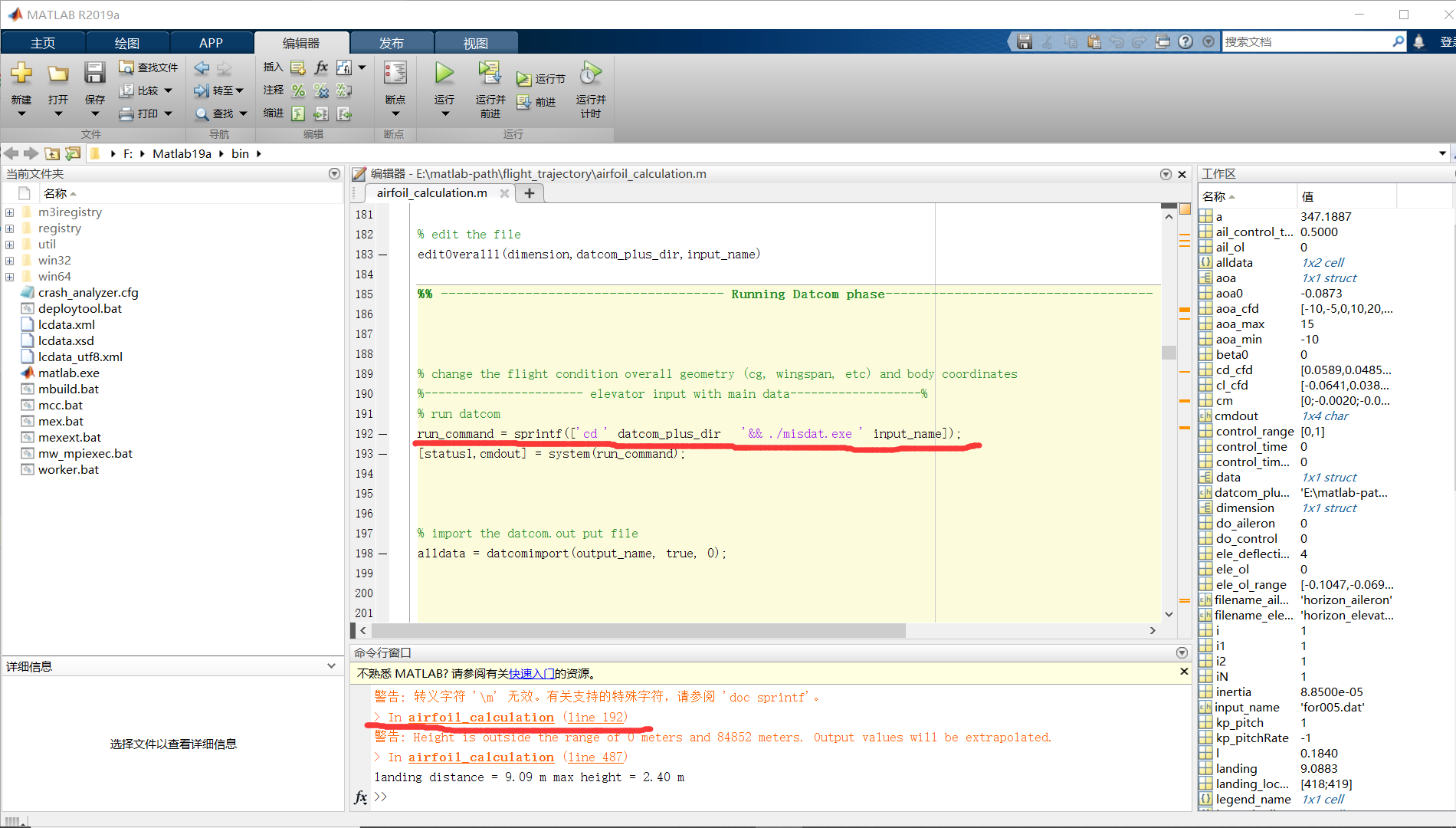The image size is (1456, 828).
Task: Click the green percent comment icon
Action: coord(298,90)
